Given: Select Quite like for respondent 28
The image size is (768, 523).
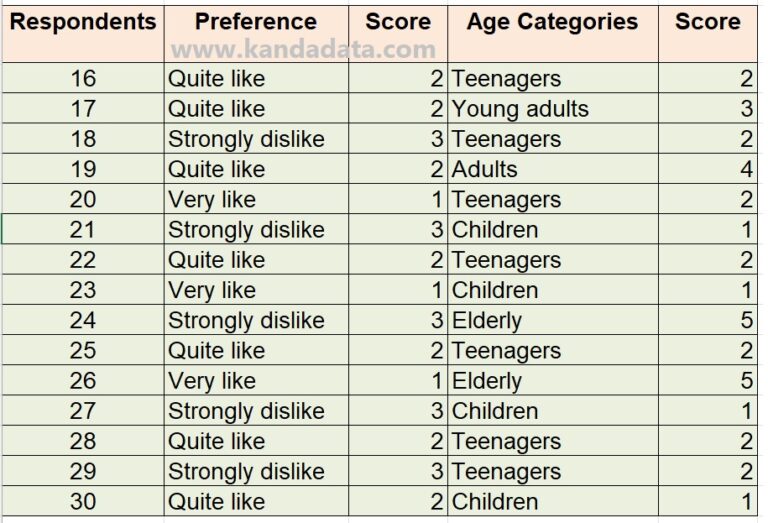Looking at the screenshot, I should click(216, 441).
